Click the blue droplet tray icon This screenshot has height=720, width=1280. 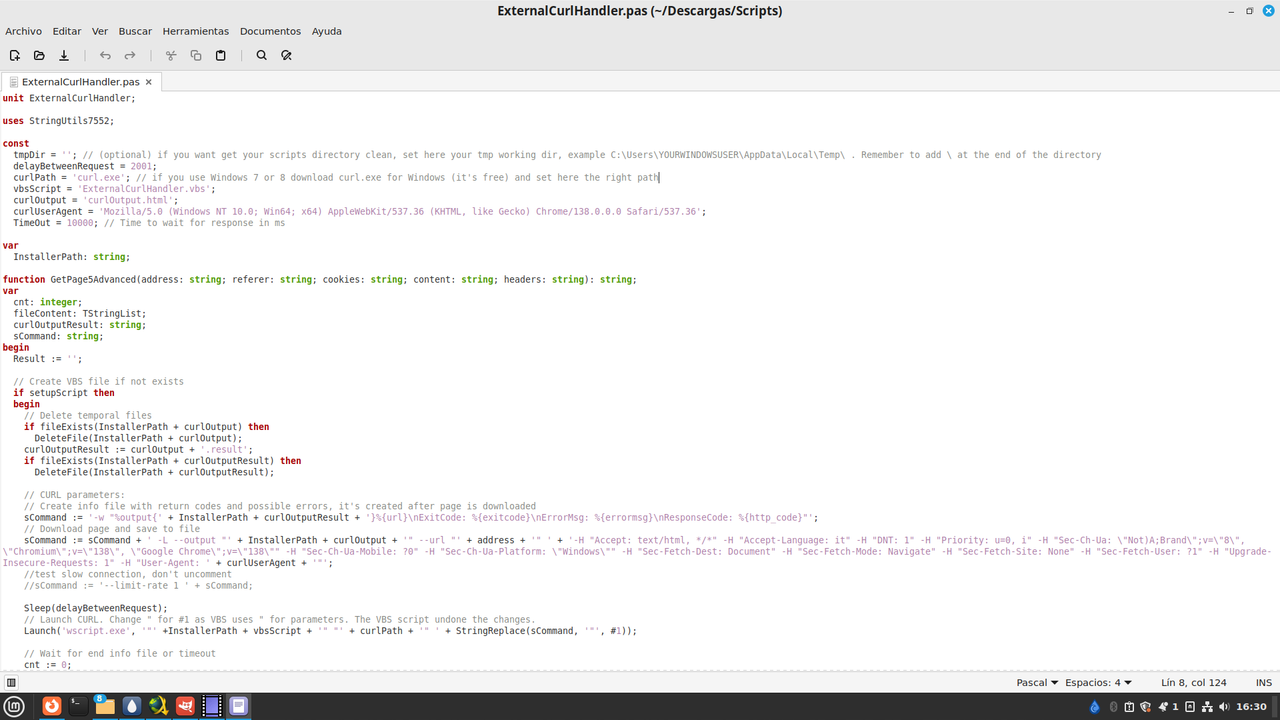[x=1095, y=707]
